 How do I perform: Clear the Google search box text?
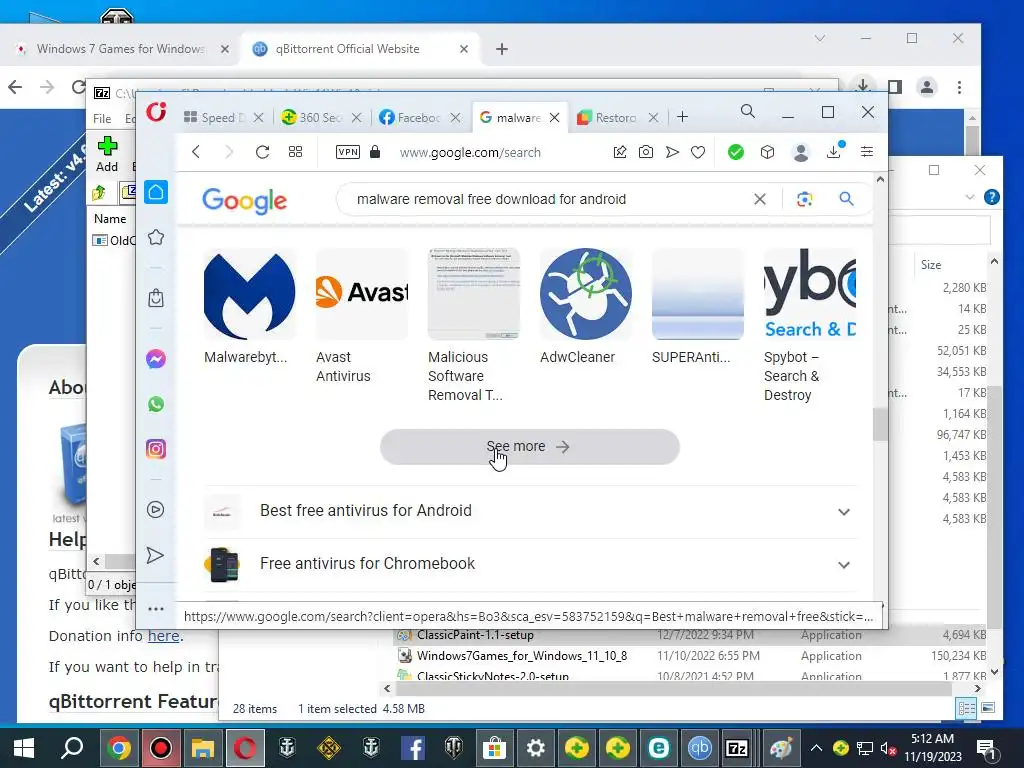760,199
